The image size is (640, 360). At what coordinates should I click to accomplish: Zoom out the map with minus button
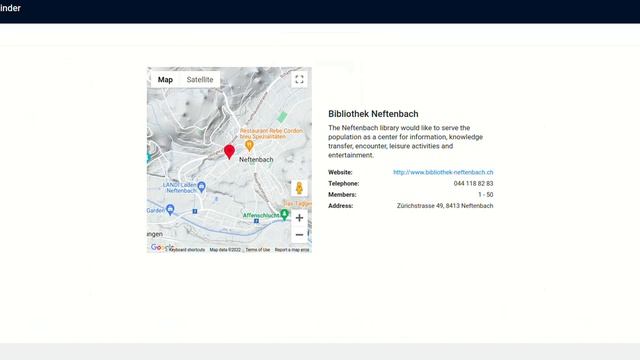point(299,235)
